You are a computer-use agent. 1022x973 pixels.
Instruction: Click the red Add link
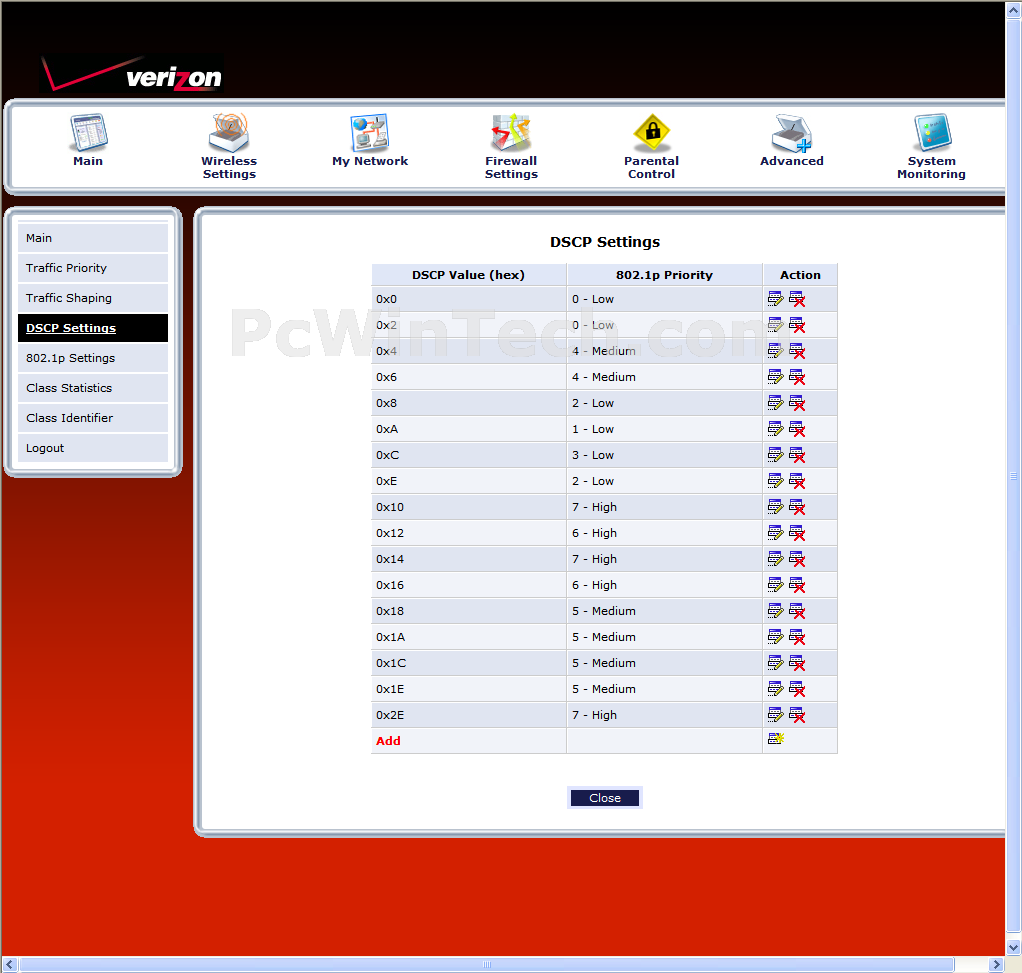(388, 741)
